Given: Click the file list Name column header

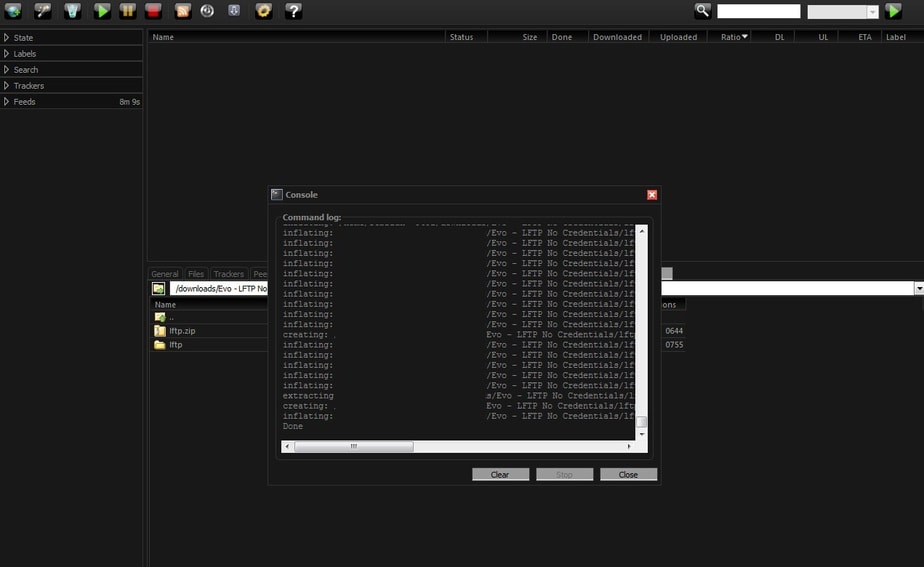Looking at the screenshot, I should tap(209, 304).
